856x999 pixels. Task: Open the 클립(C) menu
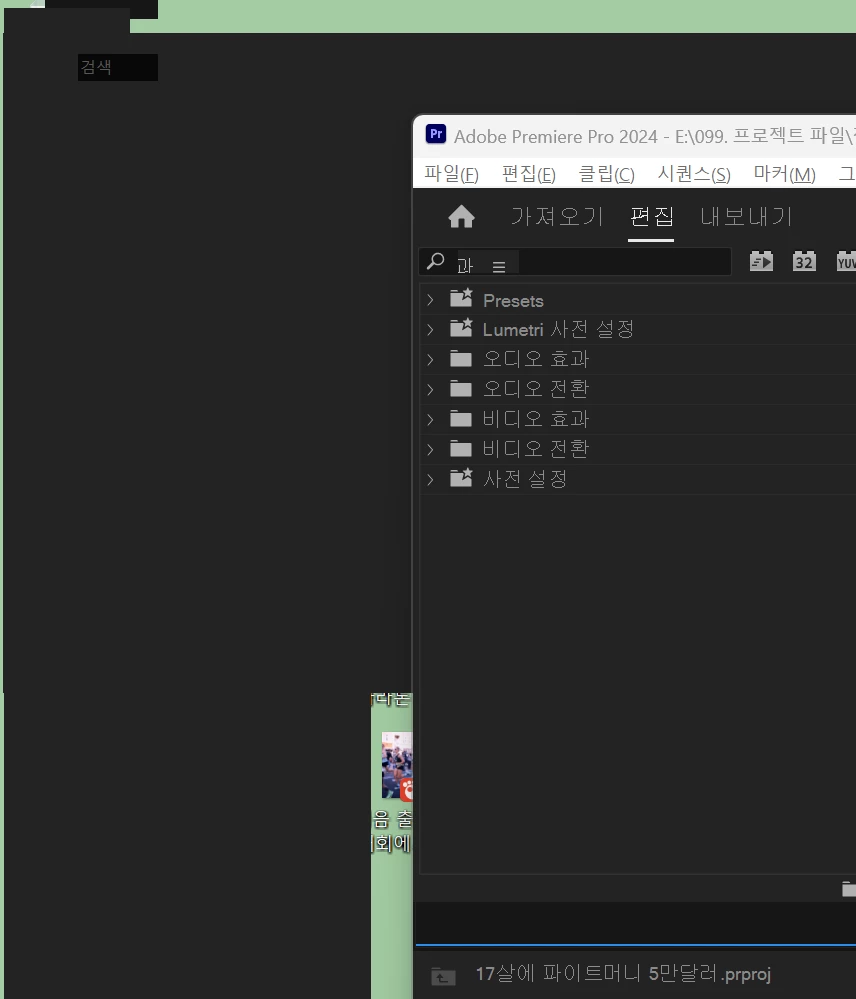[x=606, y=174]
